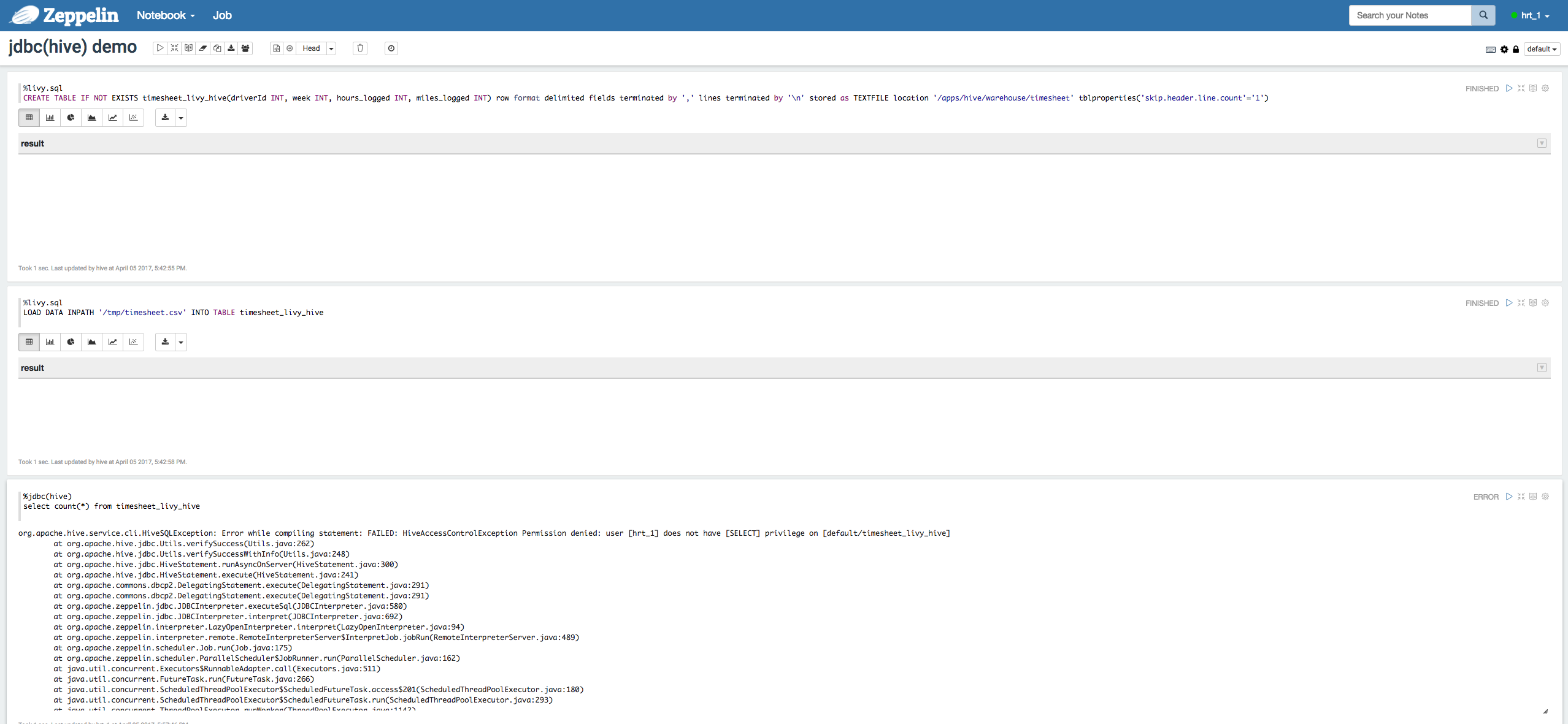Select the scatter plot visualization
This screenshot has width=1568, height=724.
tap(133, 118)
